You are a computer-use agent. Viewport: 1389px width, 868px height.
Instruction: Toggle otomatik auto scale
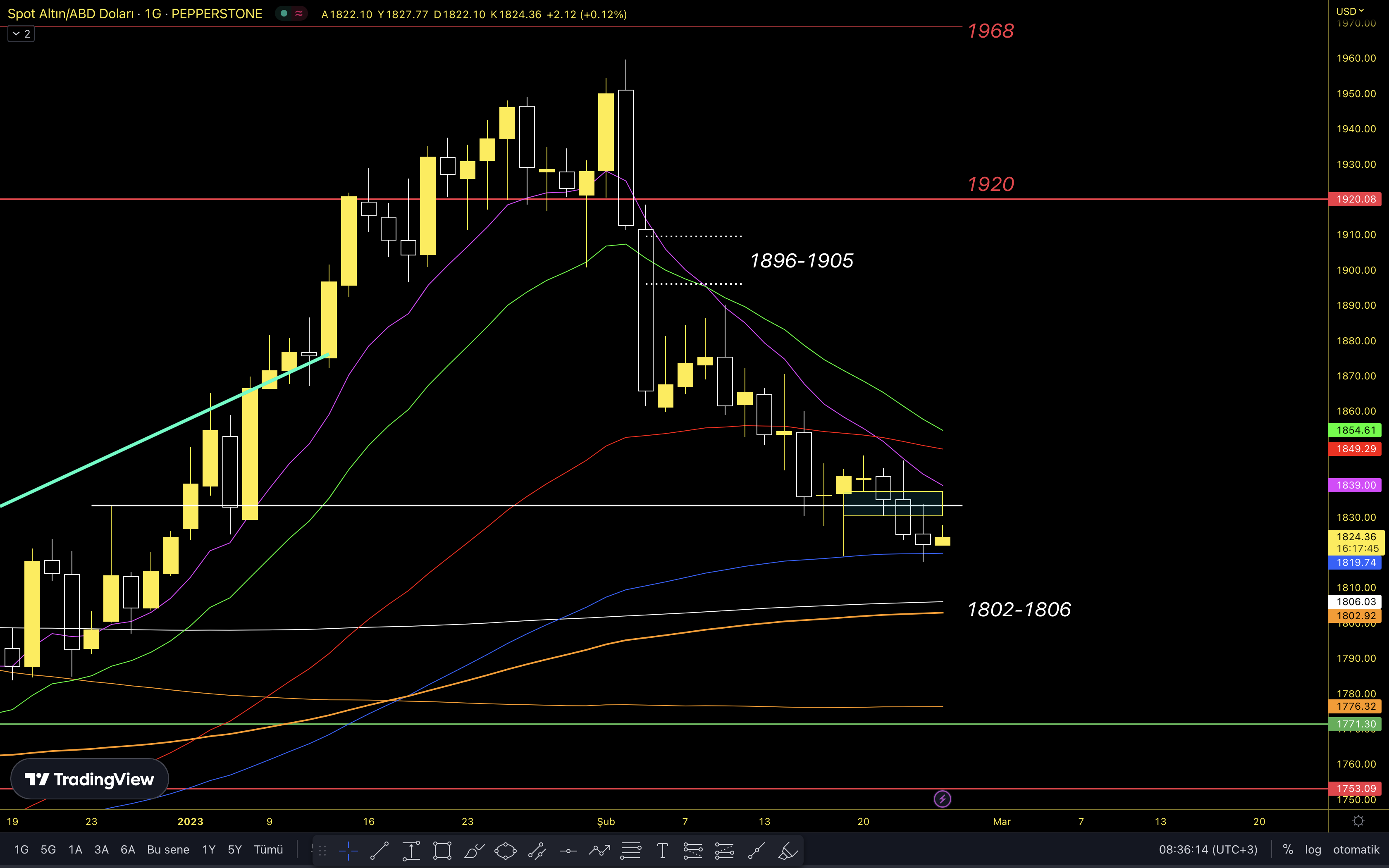[x=1356, y=850]
